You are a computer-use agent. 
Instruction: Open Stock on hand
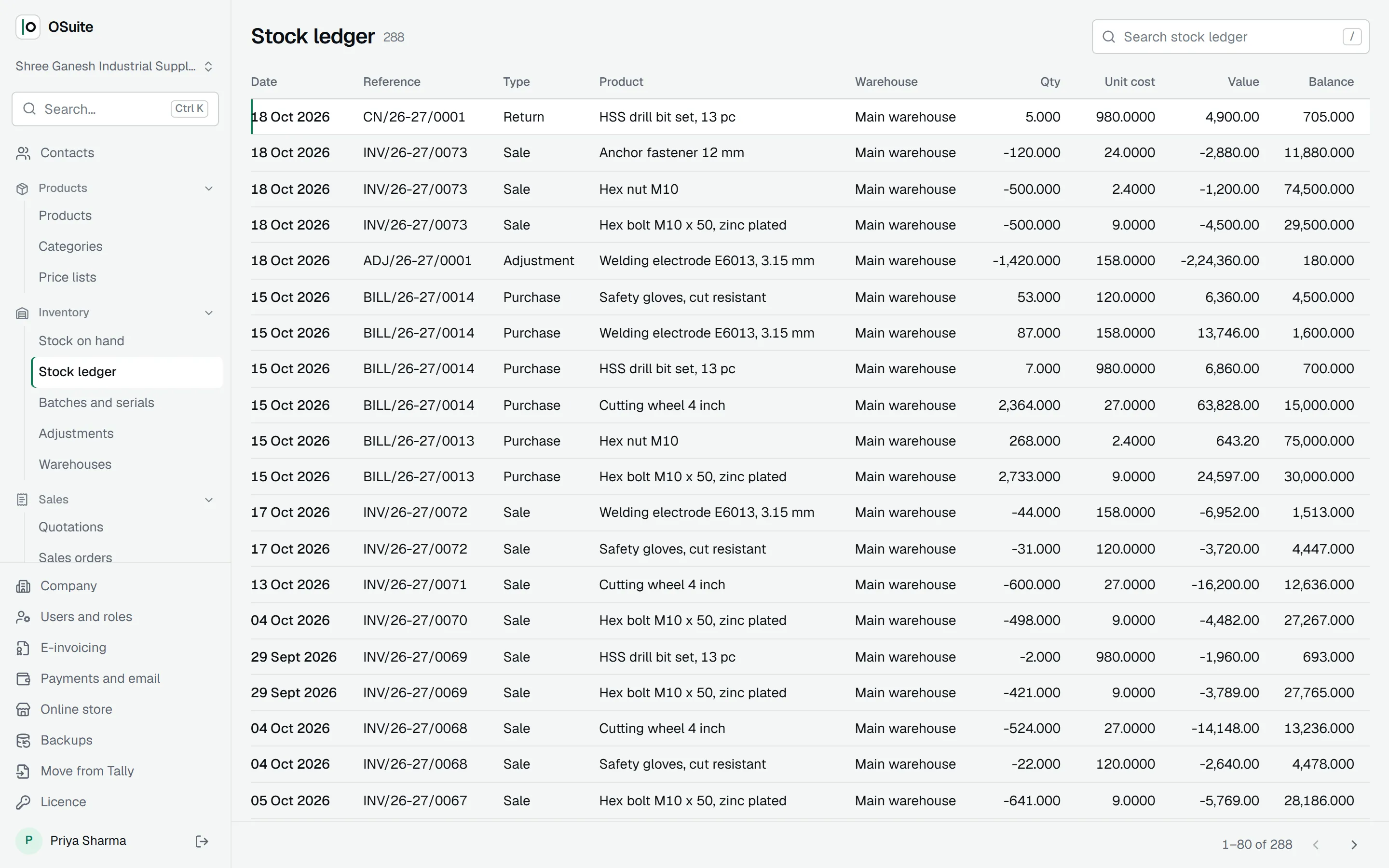point(127,341)
